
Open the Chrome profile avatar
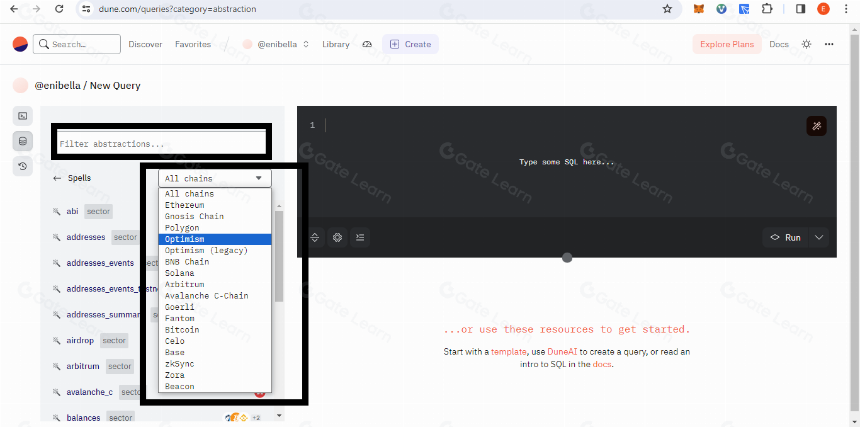click(823, 9)
